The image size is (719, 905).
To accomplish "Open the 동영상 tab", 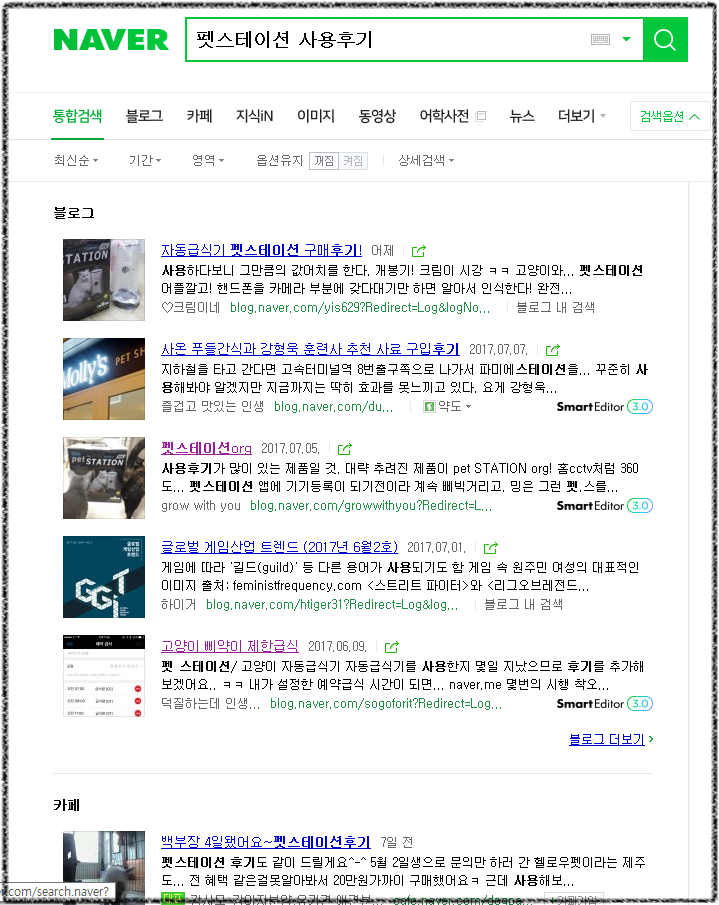I will [377, 116].
